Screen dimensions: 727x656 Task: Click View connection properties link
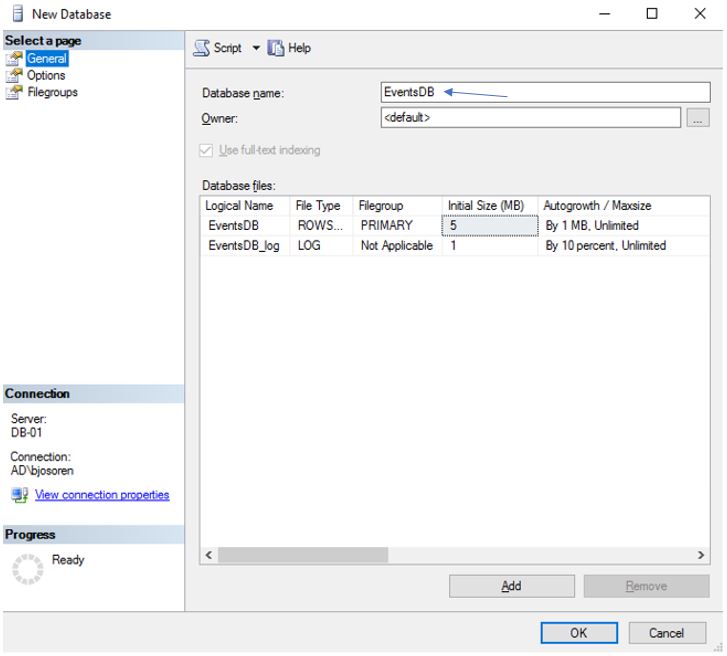tap(102, 495)
